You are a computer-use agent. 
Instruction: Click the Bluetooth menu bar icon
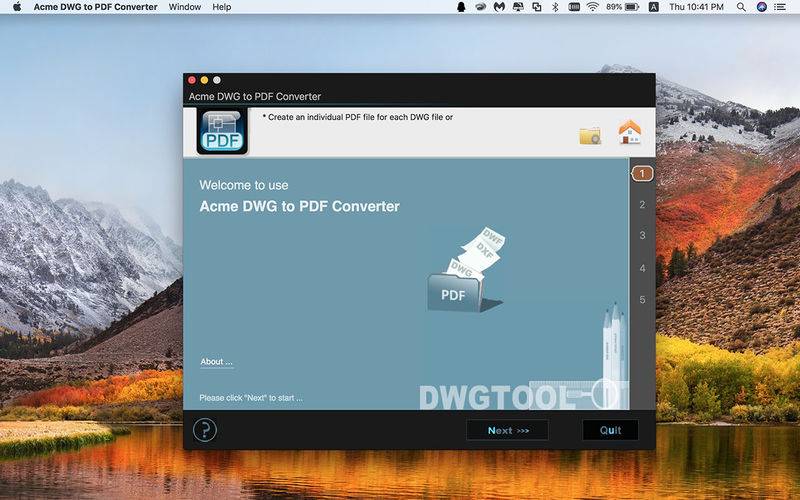click(x=555, y=7)
